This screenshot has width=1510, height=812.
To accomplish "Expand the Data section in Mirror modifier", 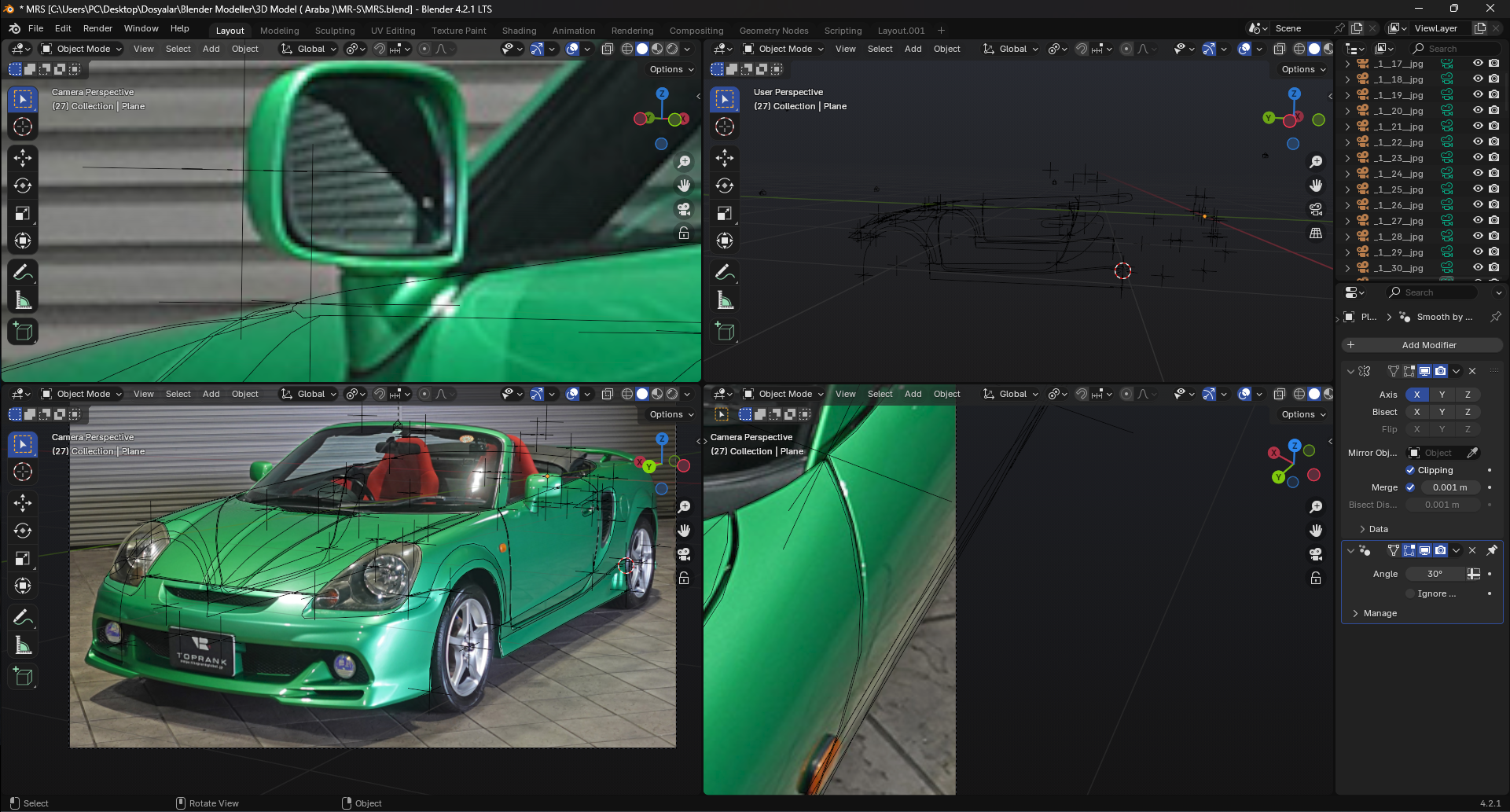I will [1378, 529].
